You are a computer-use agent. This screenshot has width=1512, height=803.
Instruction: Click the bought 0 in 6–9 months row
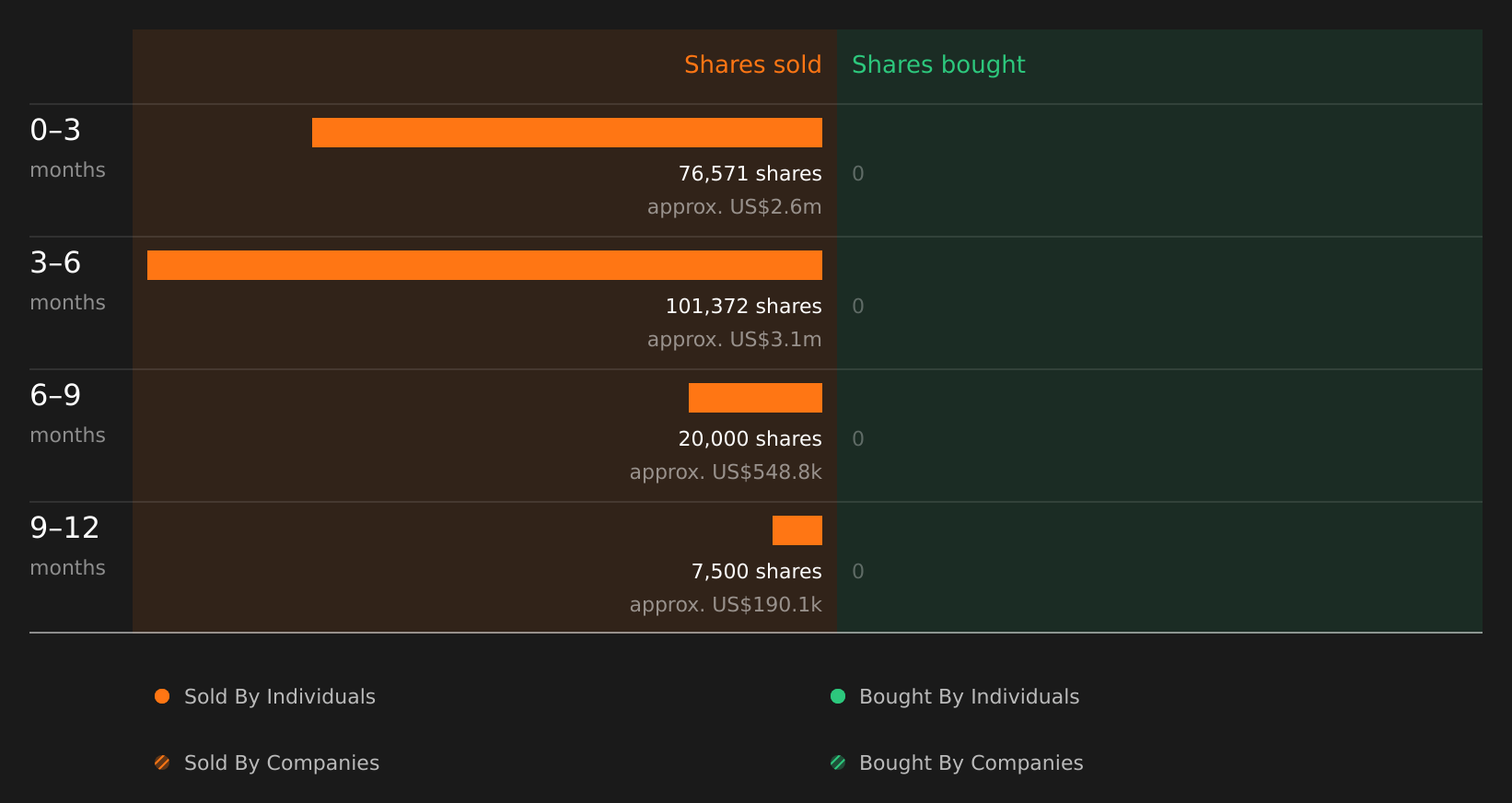(x=858, y=439)
